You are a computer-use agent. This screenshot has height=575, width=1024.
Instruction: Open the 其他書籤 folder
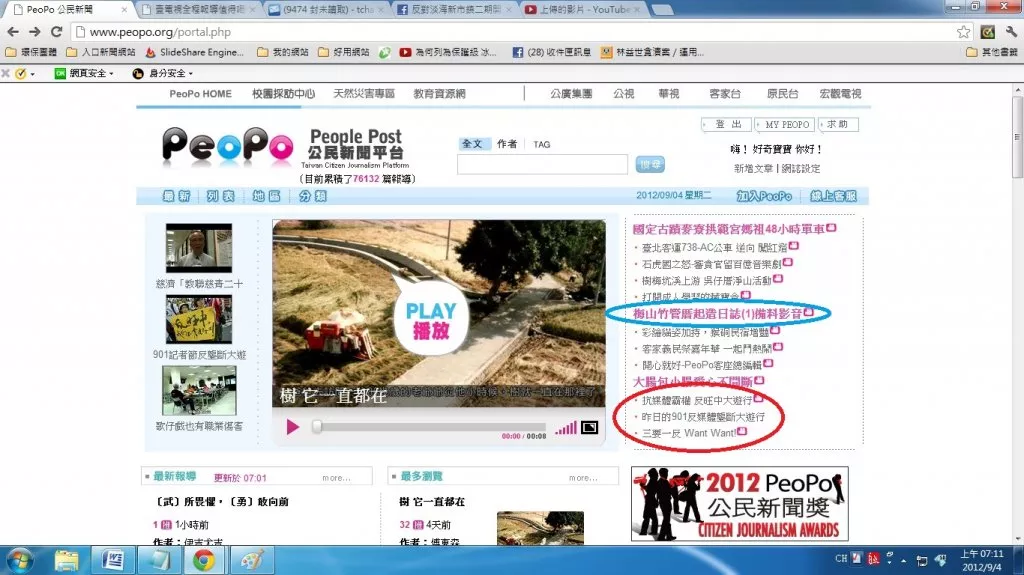992,52
